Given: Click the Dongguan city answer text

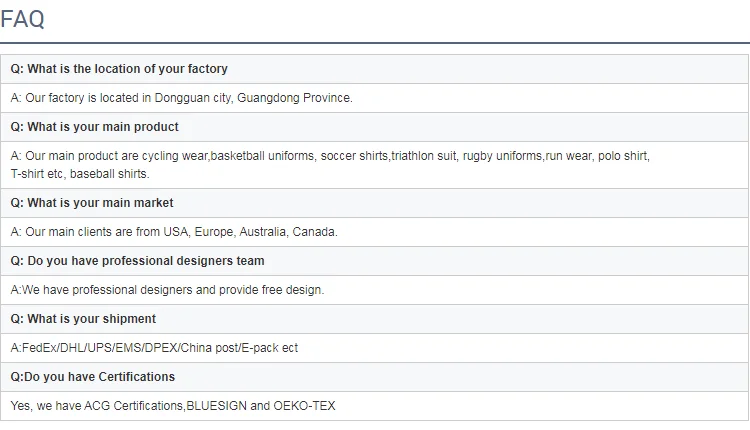Looking at the screenshot, I should pos(181,98).
